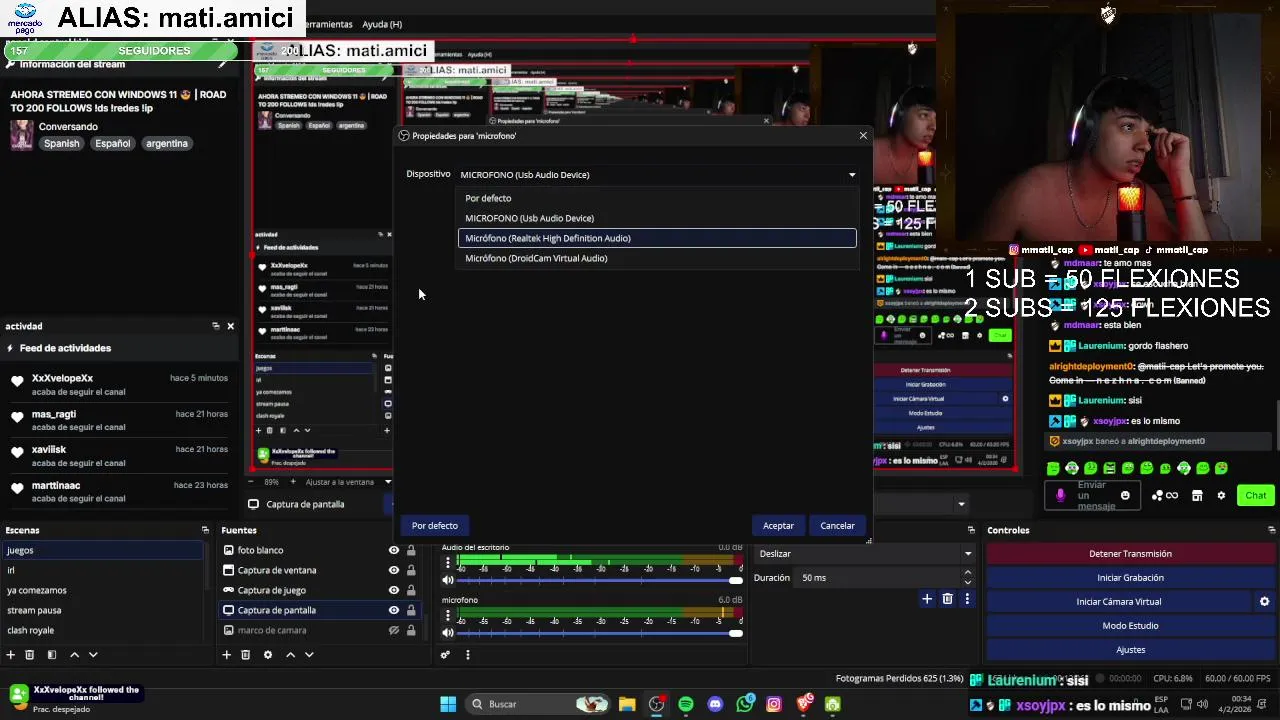The image size is (1280, 720).
Task: Show the marco de camara source
Action: 394,630
